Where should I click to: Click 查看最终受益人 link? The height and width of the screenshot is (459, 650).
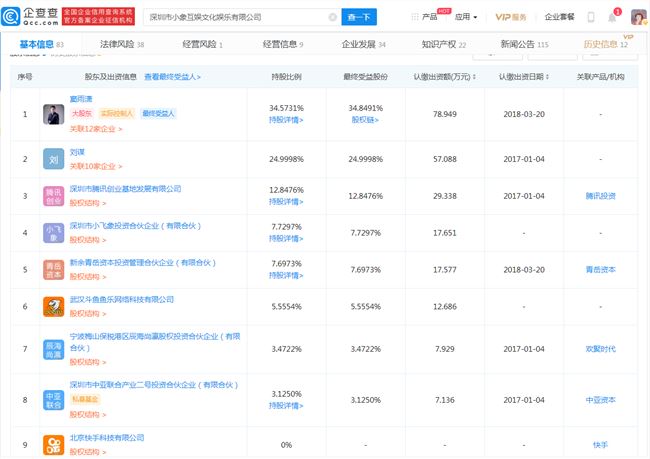[172, 77]
